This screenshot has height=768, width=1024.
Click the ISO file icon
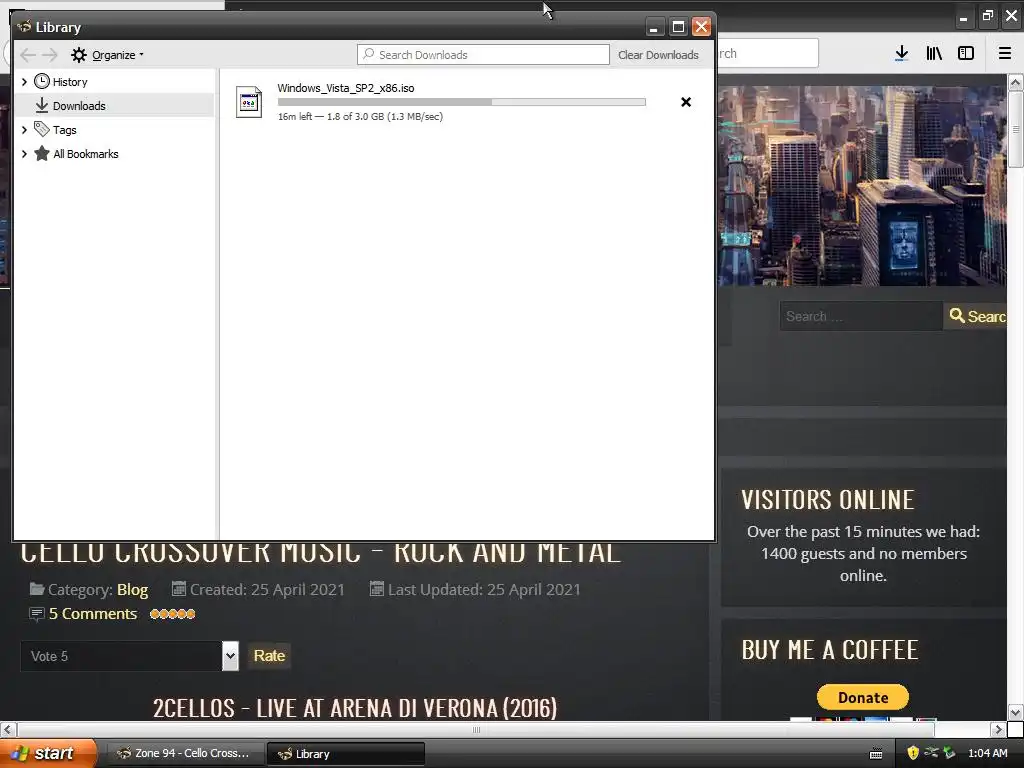[249, 103]
